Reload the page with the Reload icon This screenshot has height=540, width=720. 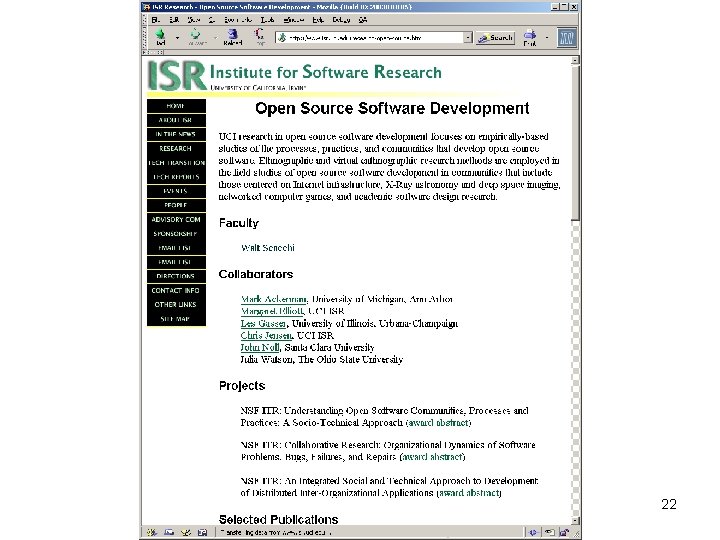coord(232,36)
